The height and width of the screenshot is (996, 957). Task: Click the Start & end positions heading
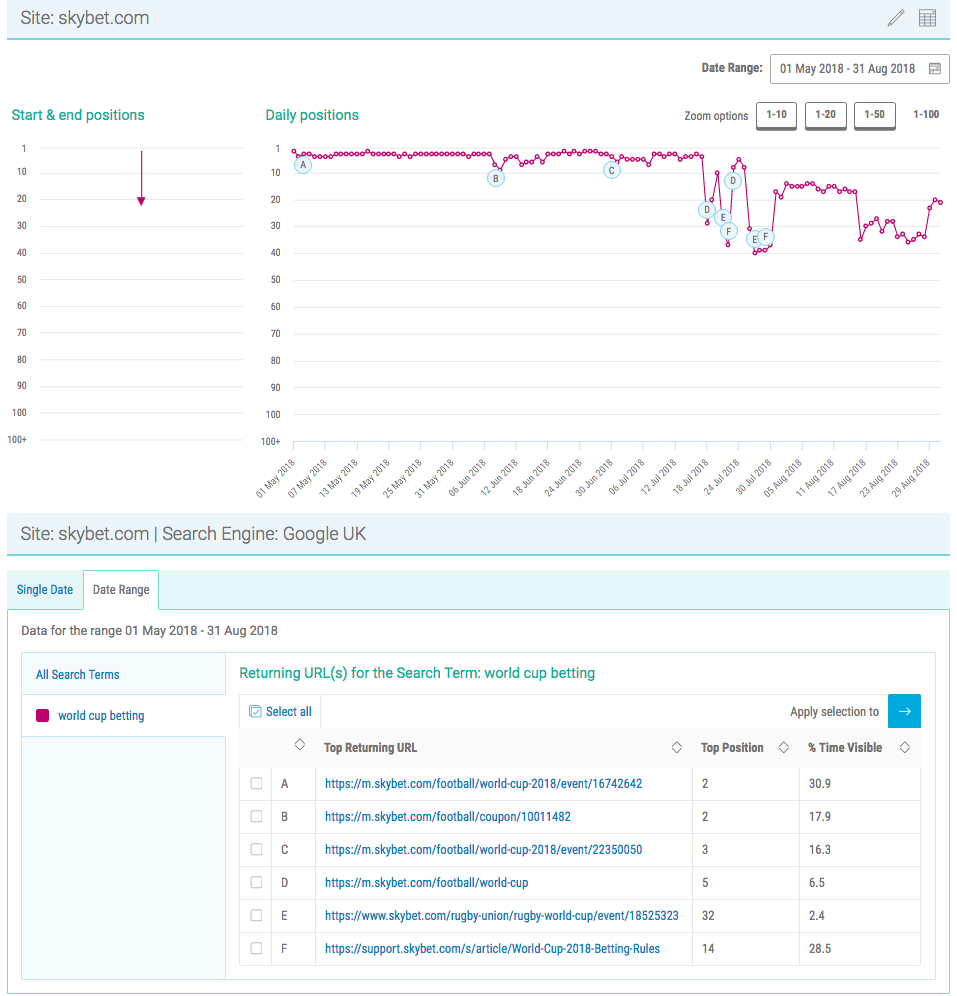[78, 115]
